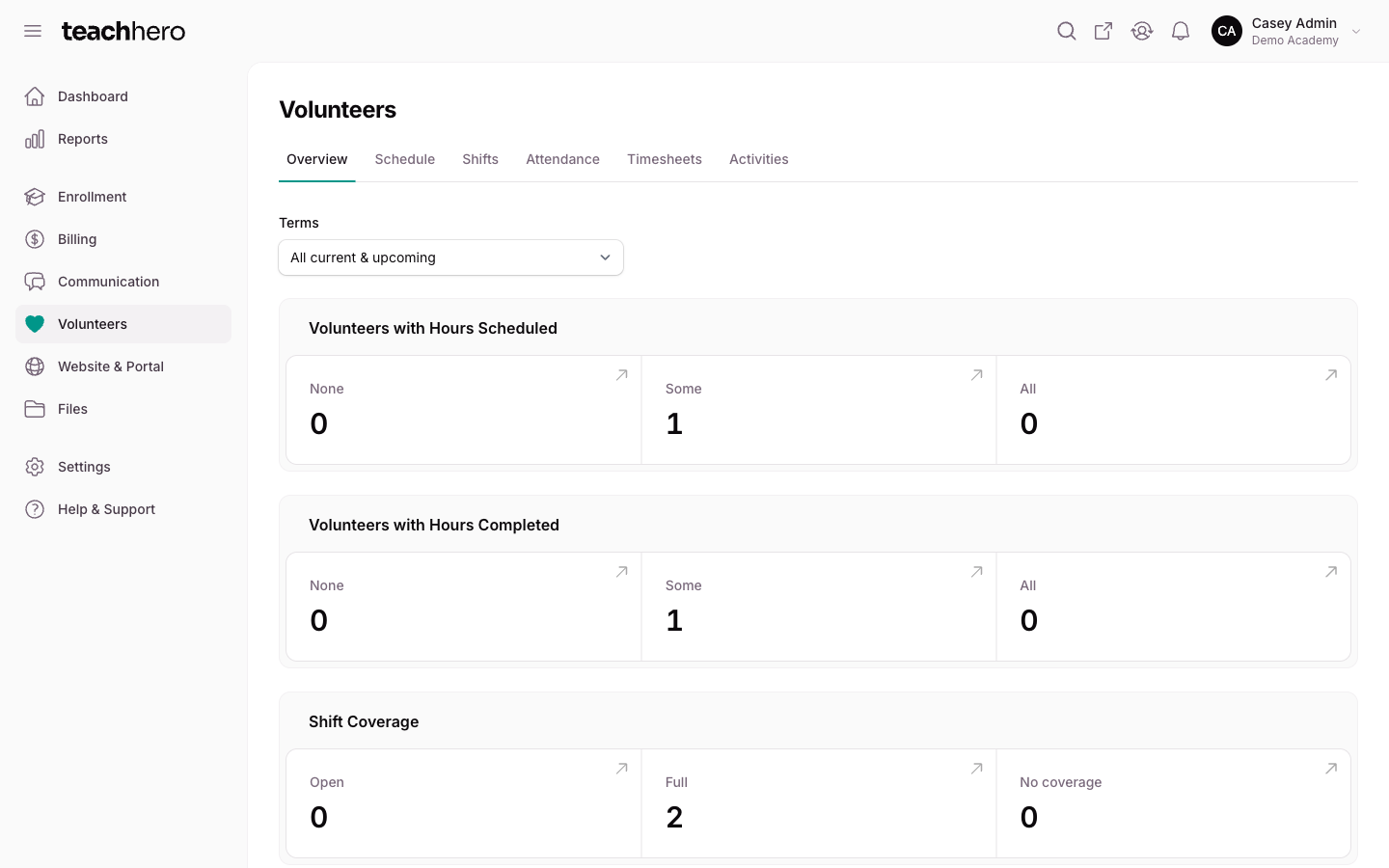Open arrow on Hours Scheduled Some card
The width and height of the screenshot is (1389, 868).
pyautogui.click(x=977, y=375)
